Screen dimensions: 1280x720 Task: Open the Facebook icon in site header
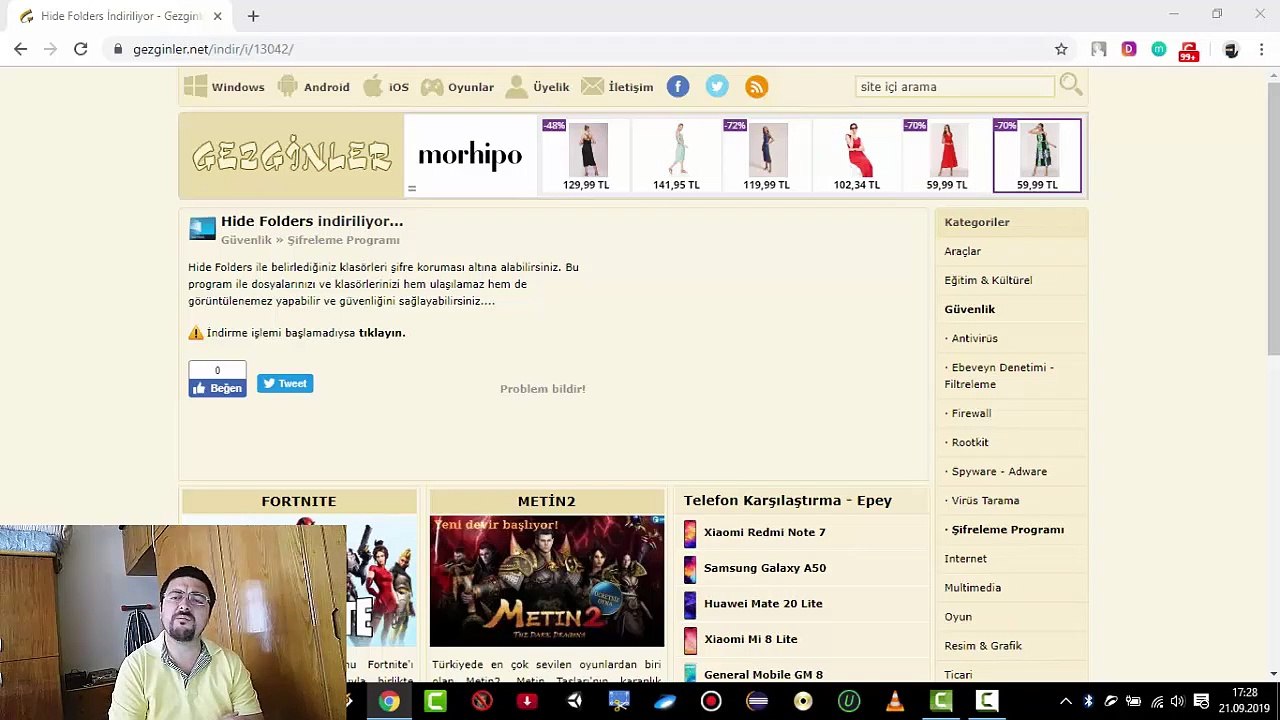pos(678,87)
